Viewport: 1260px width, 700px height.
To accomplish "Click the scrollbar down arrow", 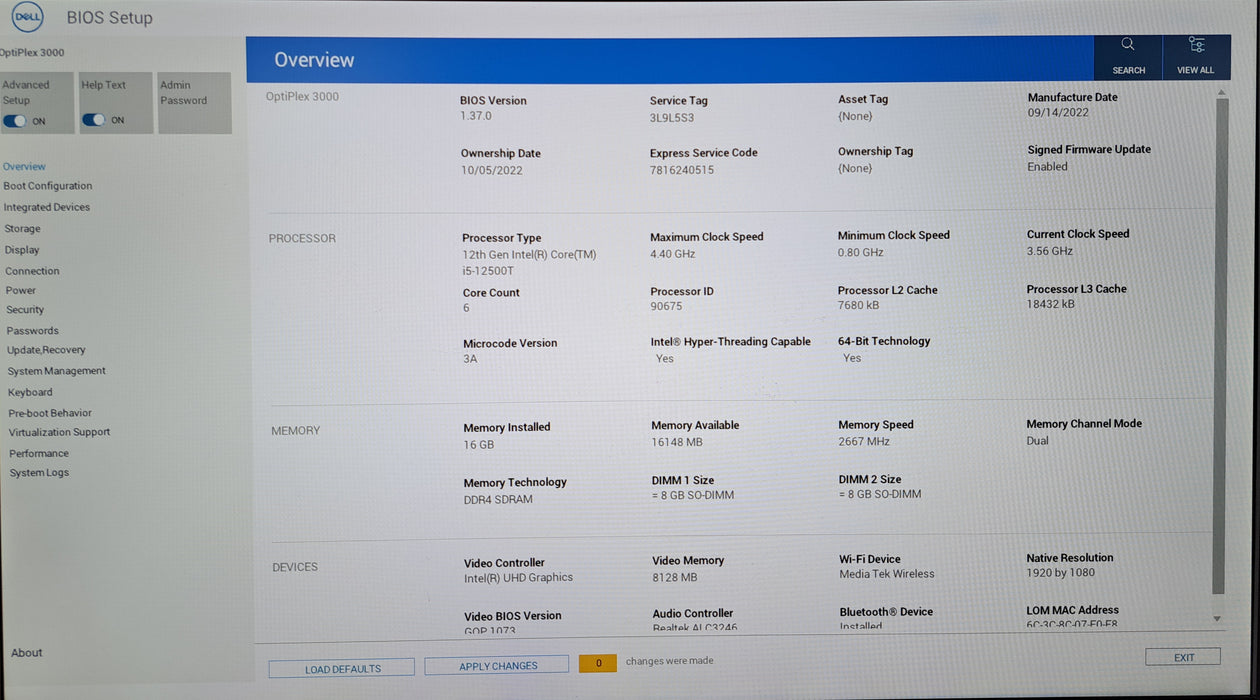I will point(1217,619).
